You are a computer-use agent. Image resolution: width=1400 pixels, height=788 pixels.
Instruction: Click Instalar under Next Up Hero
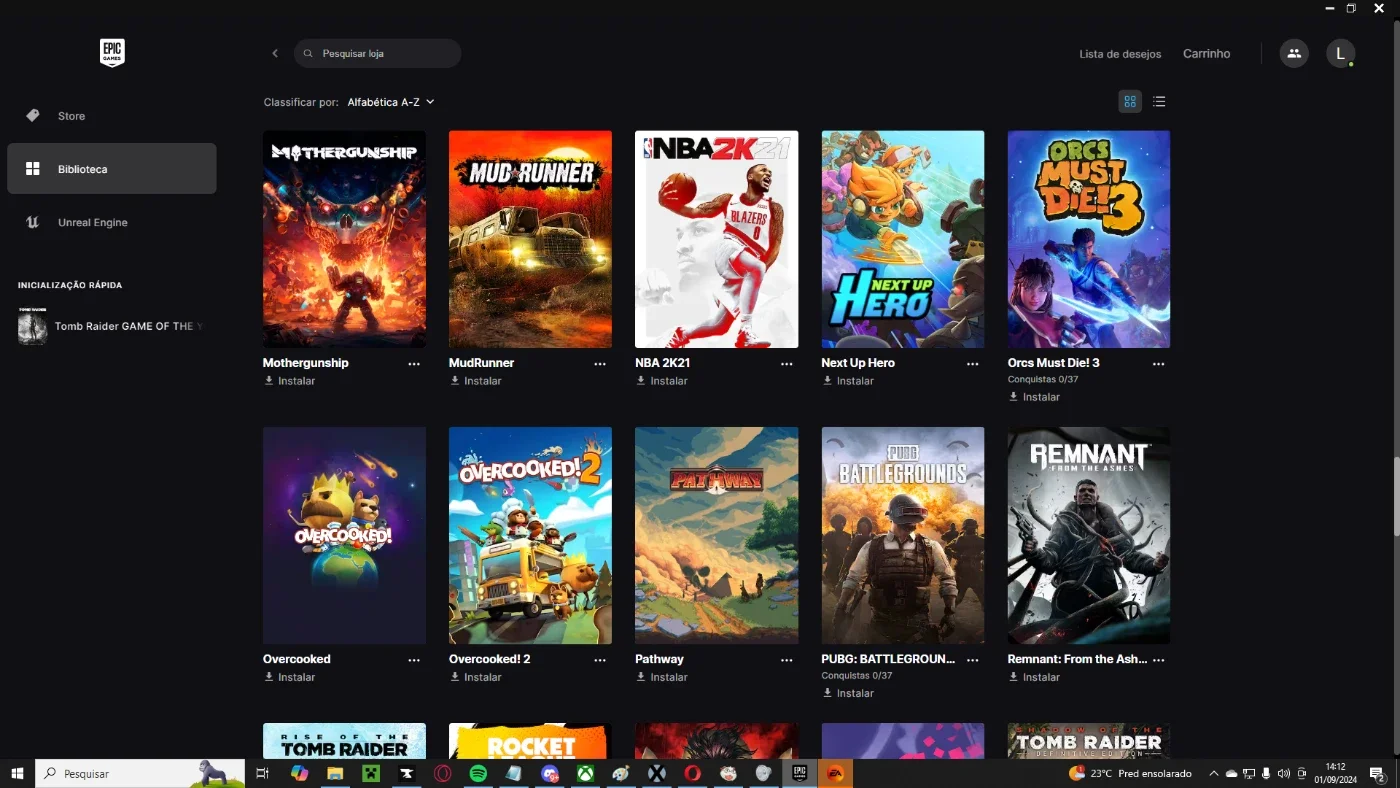click(x=848, y=381)
